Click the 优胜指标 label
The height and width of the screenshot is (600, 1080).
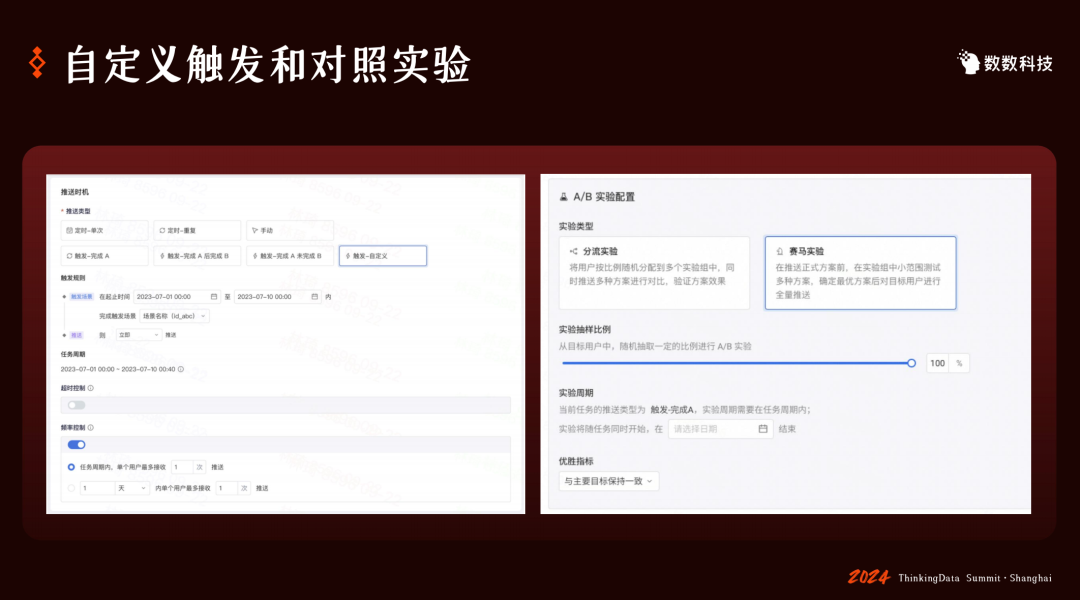pos(576,461)
